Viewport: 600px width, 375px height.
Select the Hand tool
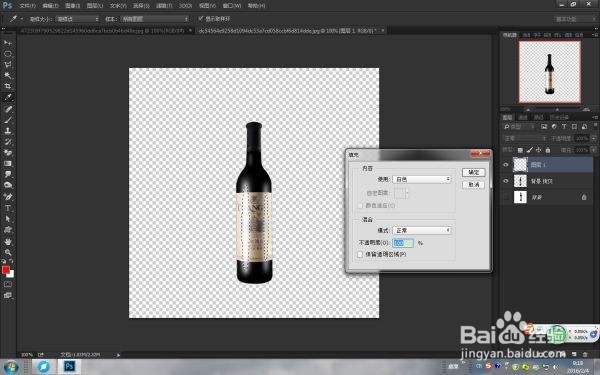pyautogui.click(x=8, y=241)
